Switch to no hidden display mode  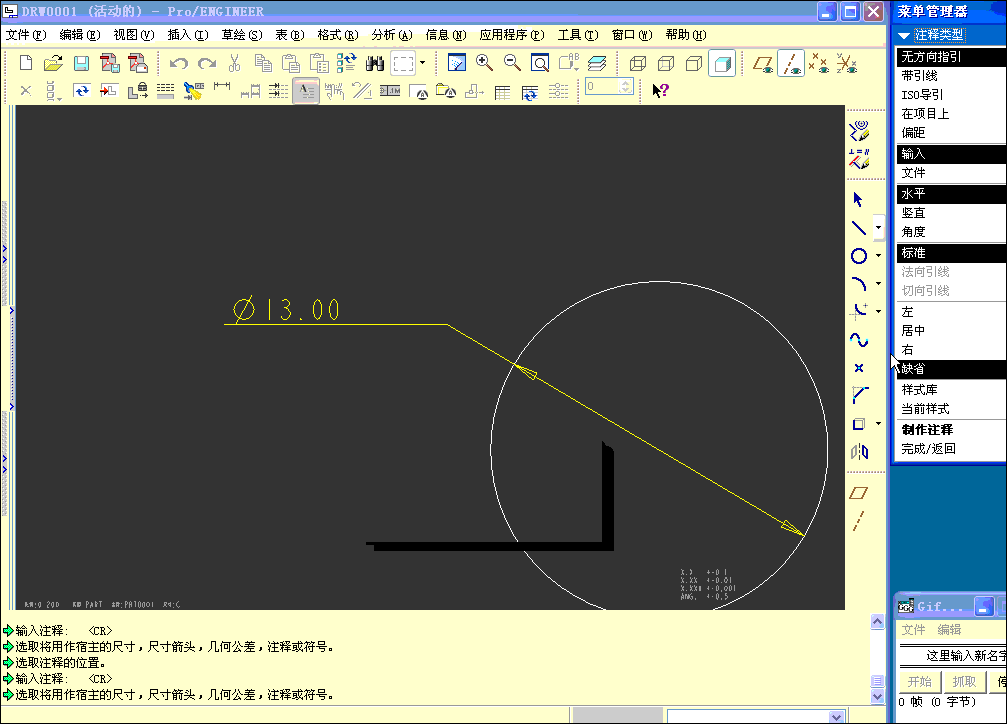coord(694,63)
